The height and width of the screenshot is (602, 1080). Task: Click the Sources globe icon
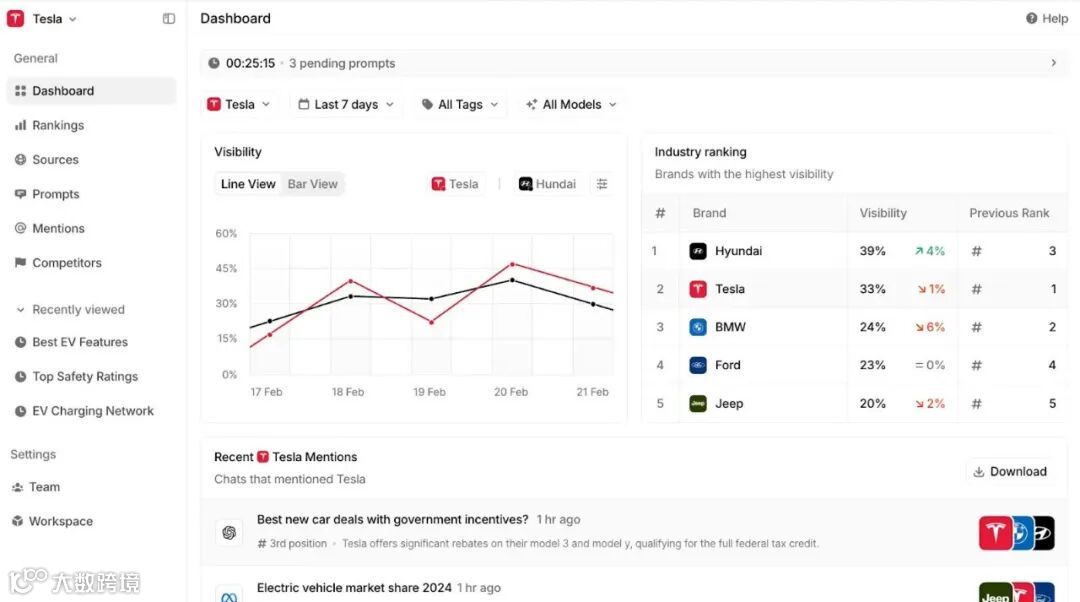click(20, 160)
